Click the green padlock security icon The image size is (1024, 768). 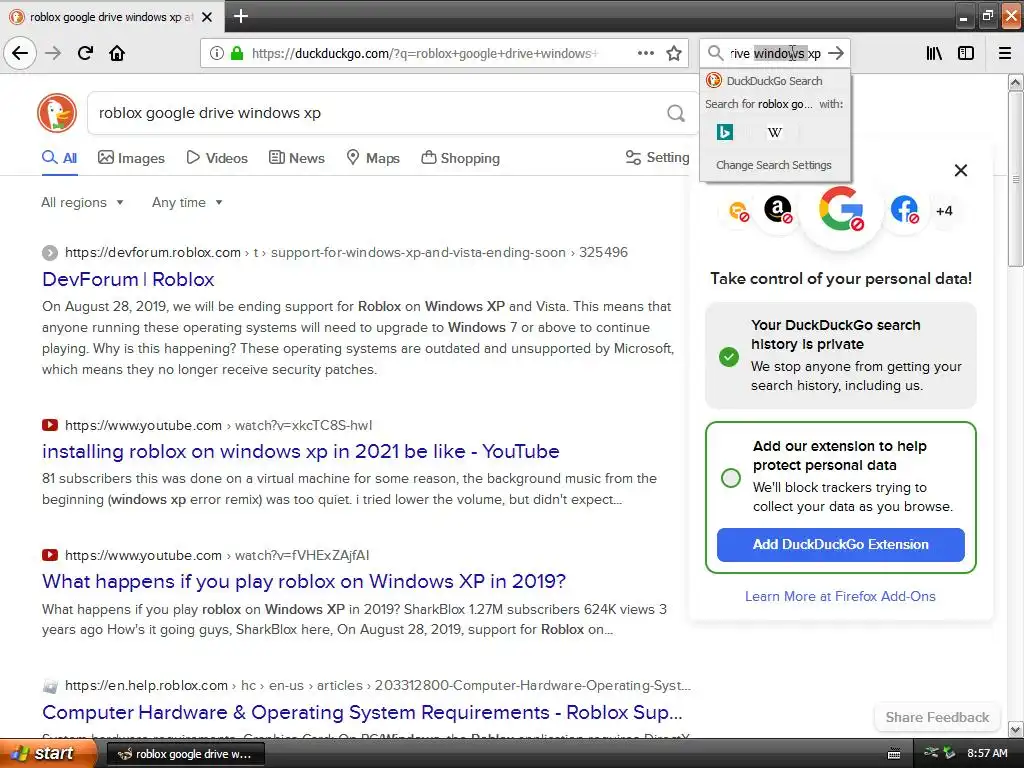pos(236,53)
